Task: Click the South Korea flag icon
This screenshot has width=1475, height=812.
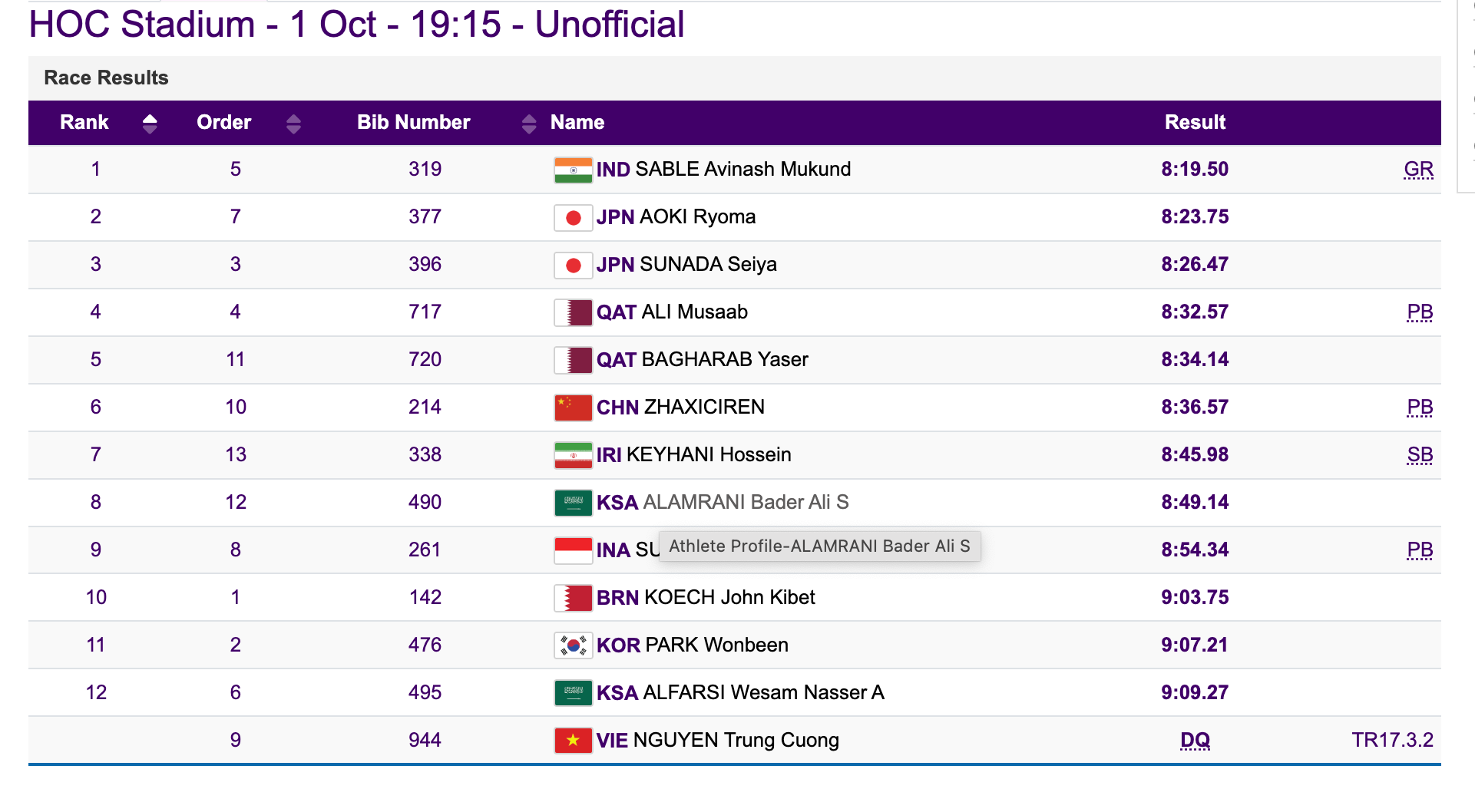Action: point(573,645)
